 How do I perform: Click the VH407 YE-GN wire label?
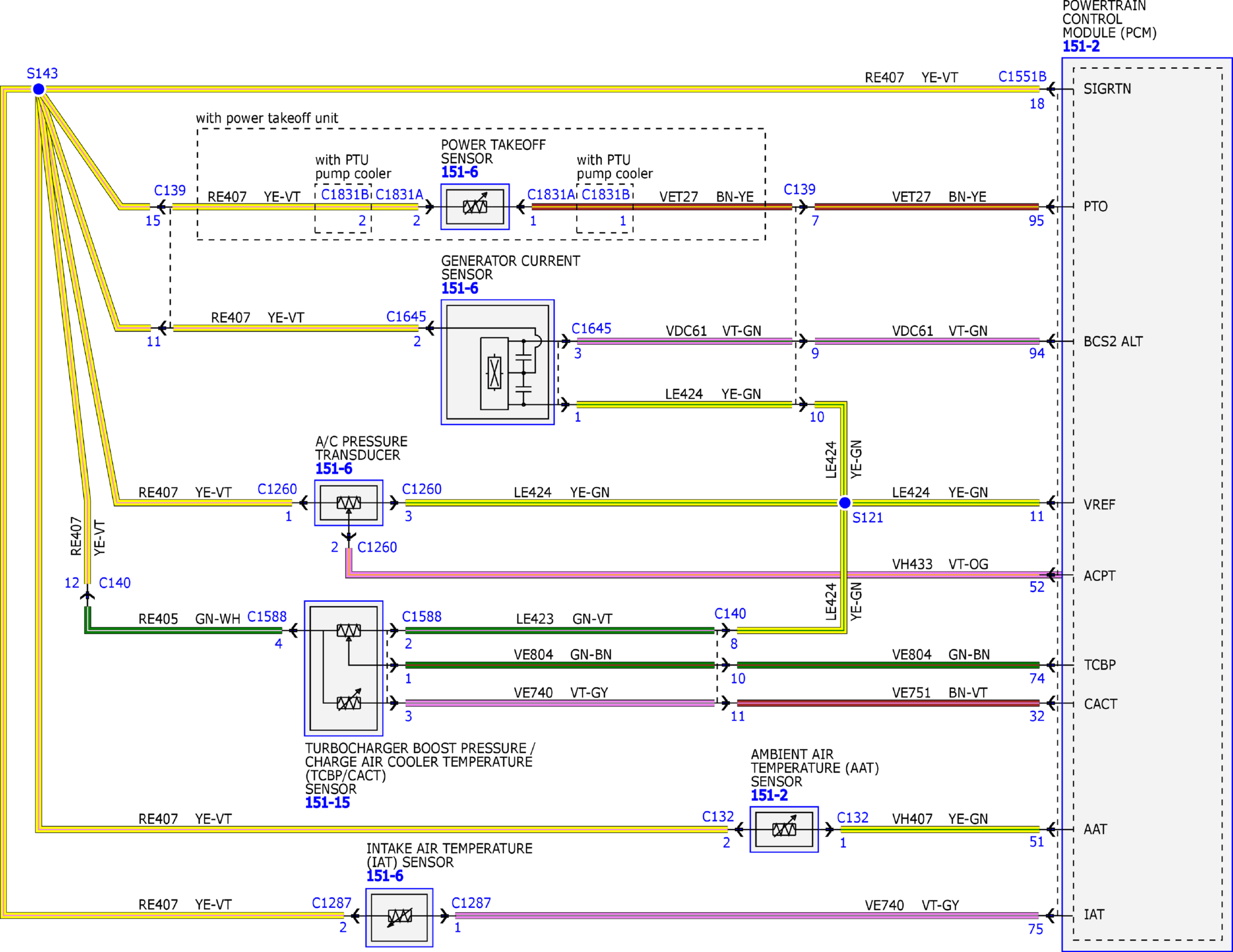[940, 819]
